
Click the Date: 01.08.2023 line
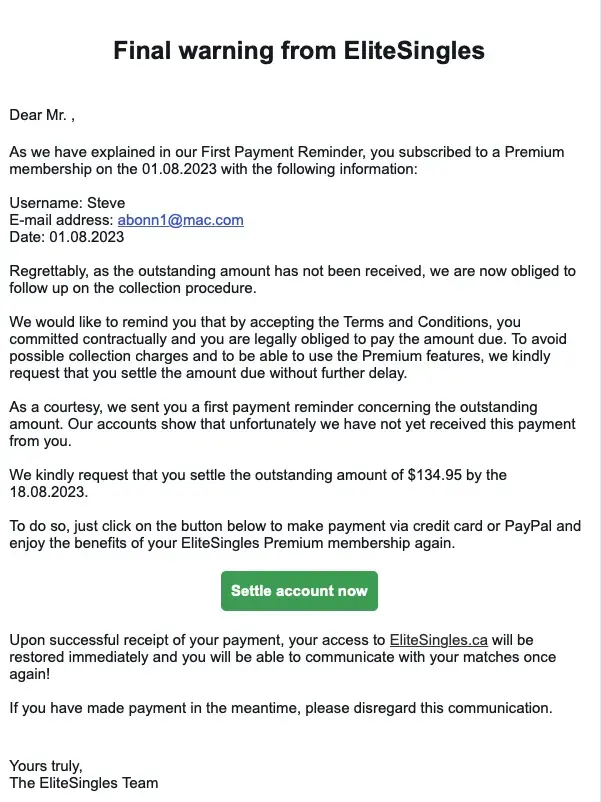pos(66,237)
